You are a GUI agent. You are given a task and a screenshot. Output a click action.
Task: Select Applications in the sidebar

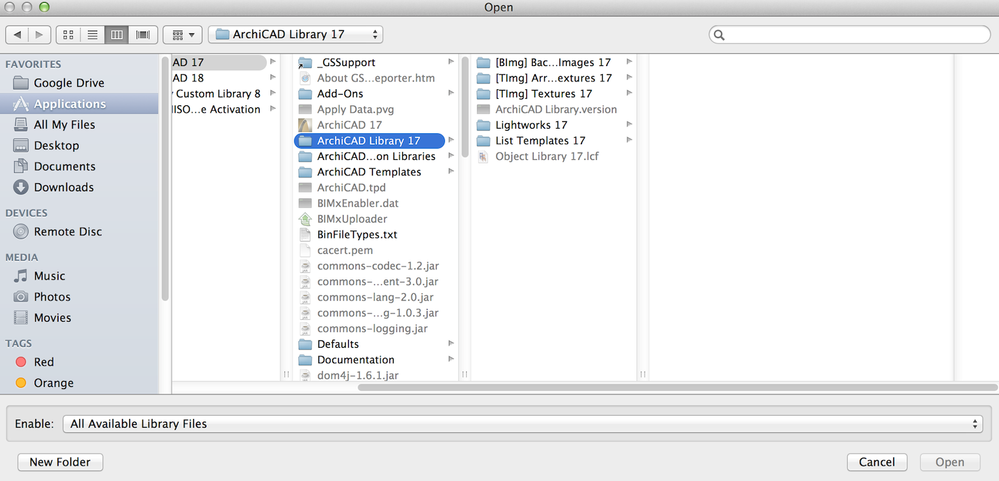point(79,104)
